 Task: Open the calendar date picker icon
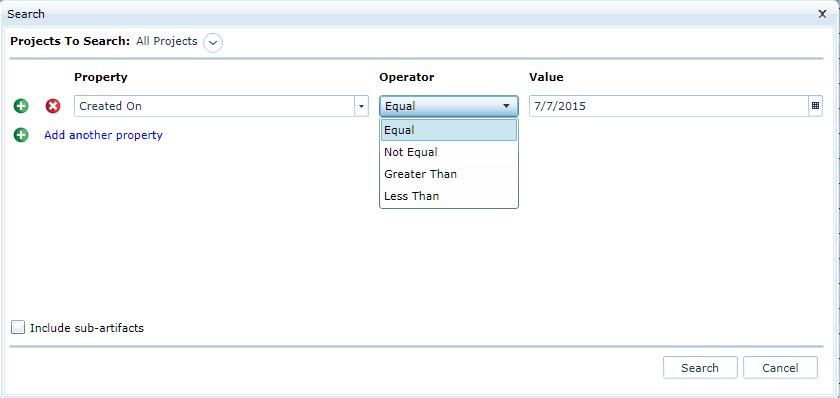[x=815, y=106]
